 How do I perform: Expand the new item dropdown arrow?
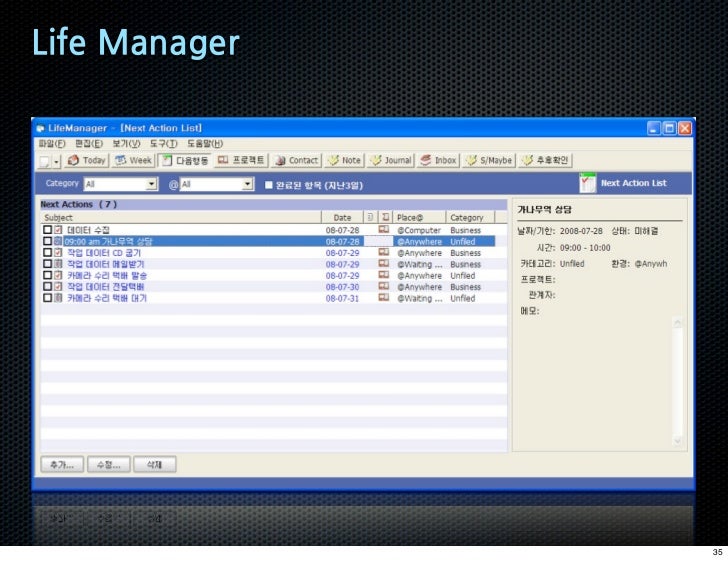click(x=56, y=162)
